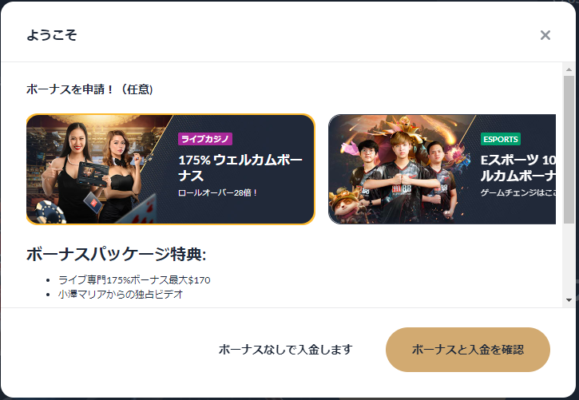Click the poker chip graphic in casino card
The image size is (579, 400).
coord(51,213)
